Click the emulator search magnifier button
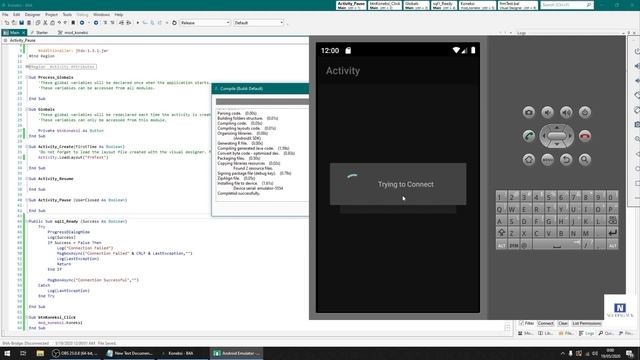 click(585, 160)
